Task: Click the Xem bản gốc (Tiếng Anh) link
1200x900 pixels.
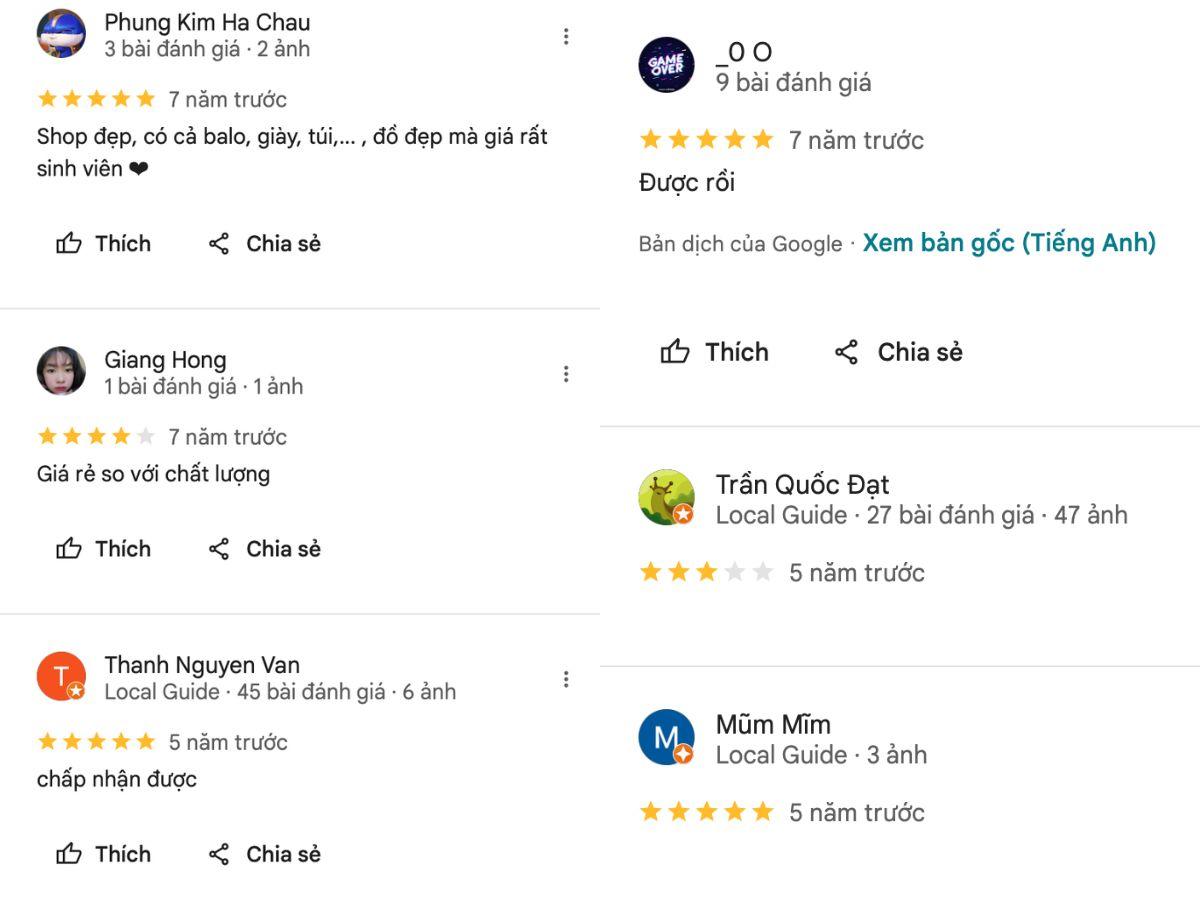Action: tap(1009, 243)
